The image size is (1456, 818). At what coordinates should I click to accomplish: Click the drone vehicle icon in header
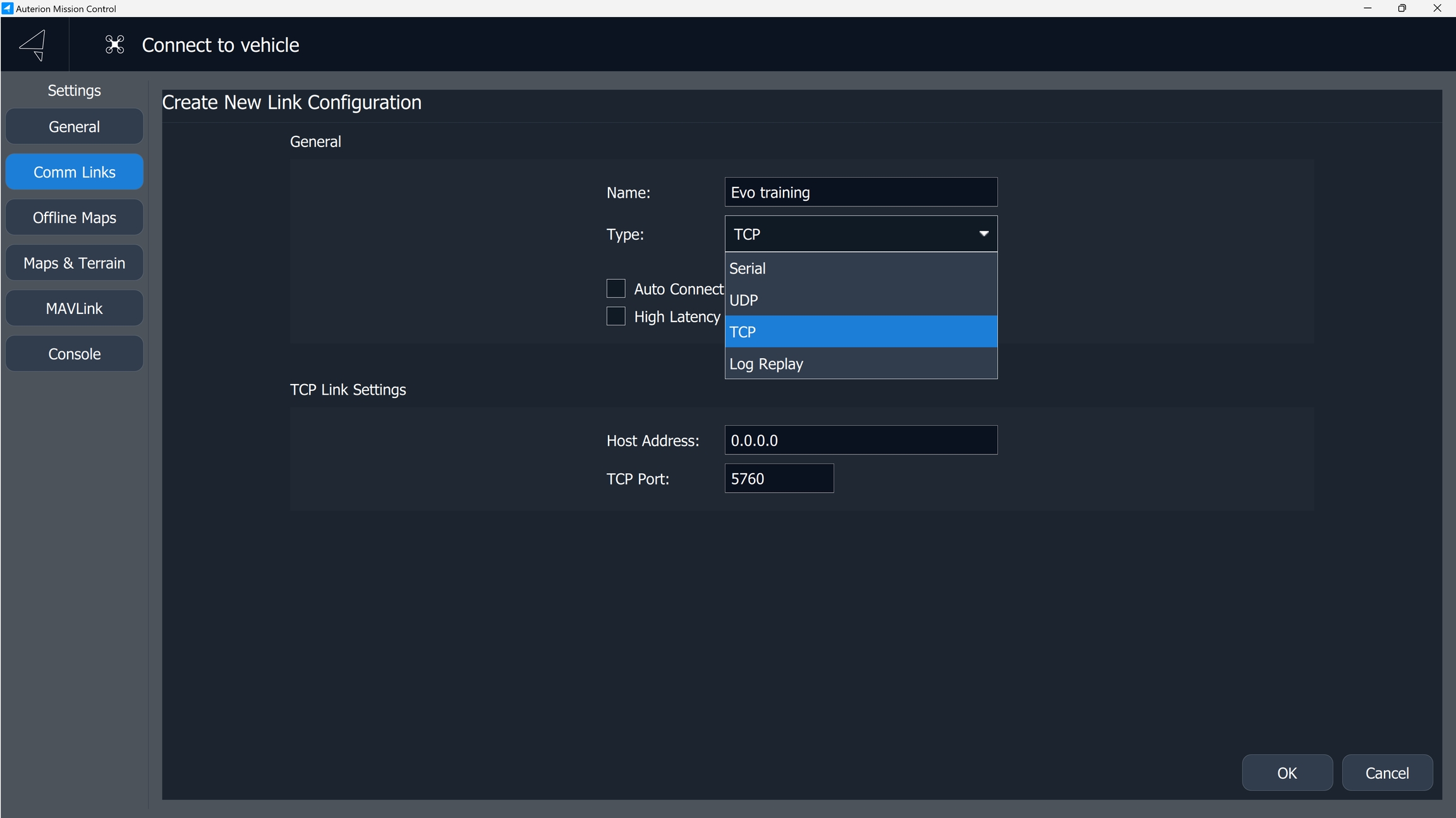(114, 45)
